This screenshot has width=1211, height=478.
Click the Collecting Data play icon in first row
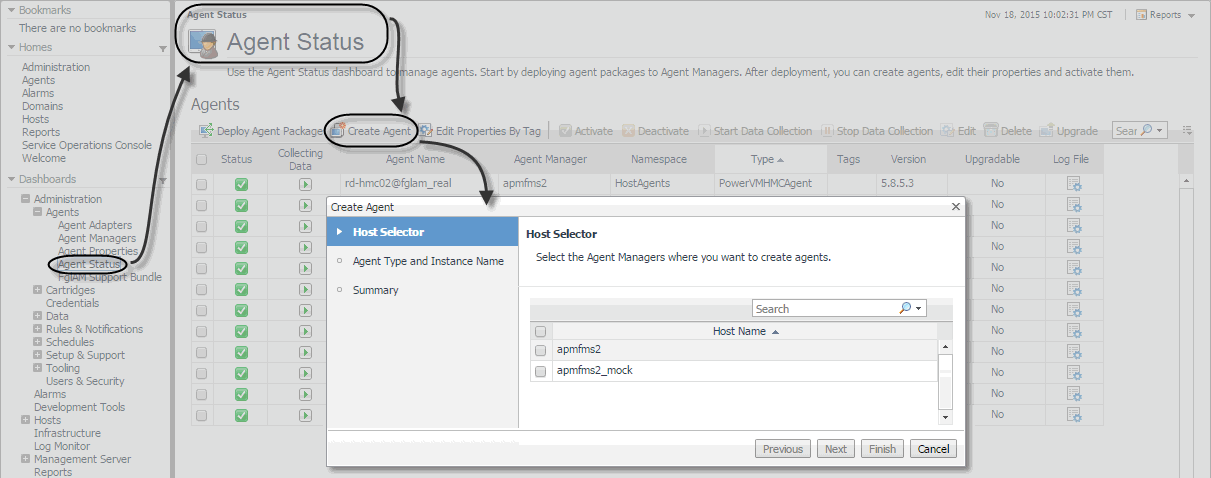[305, 184]
